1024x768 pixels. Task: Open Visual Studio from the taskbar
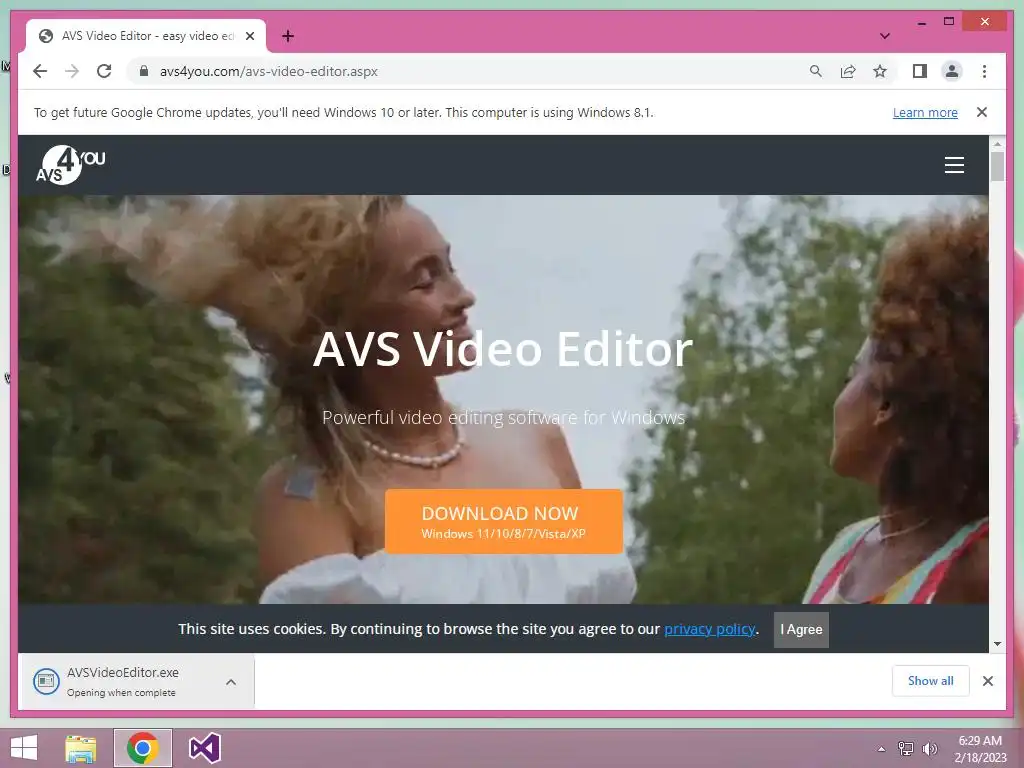tap(204, 748)
